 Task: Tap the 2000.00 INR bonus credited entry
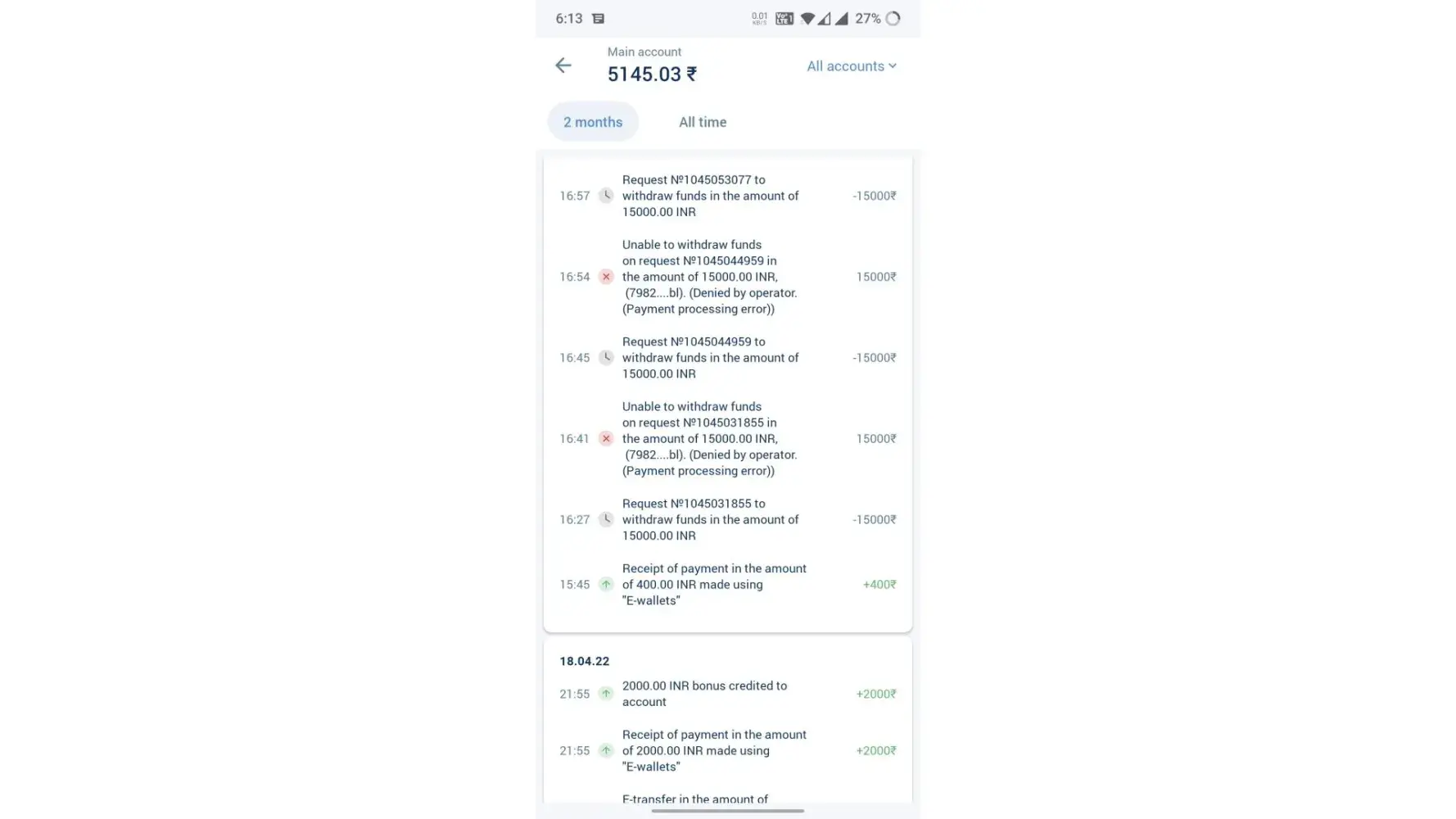[704, 694]
